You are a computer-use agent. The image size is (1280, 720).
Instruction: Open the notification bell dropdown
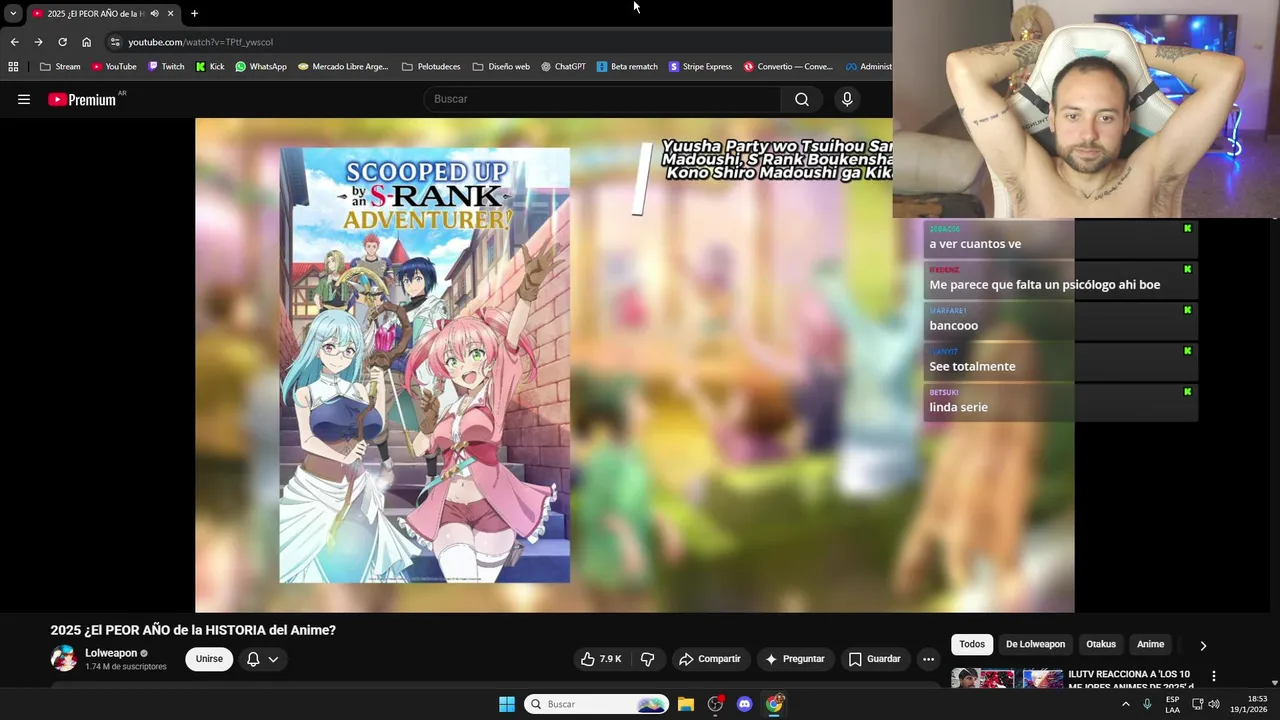(x=263, y=659)
